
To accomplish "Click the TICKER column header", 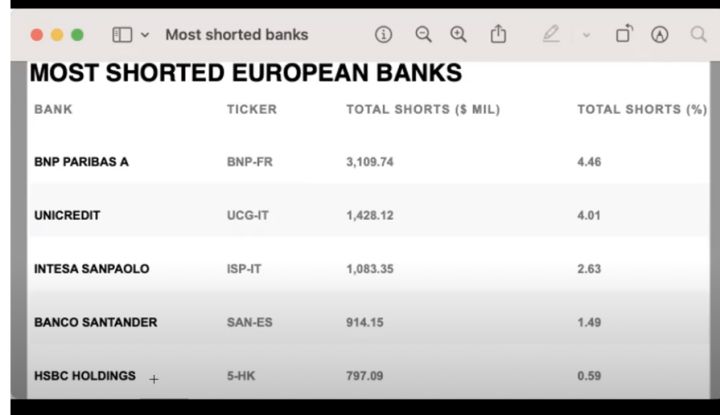I will 251,109.
